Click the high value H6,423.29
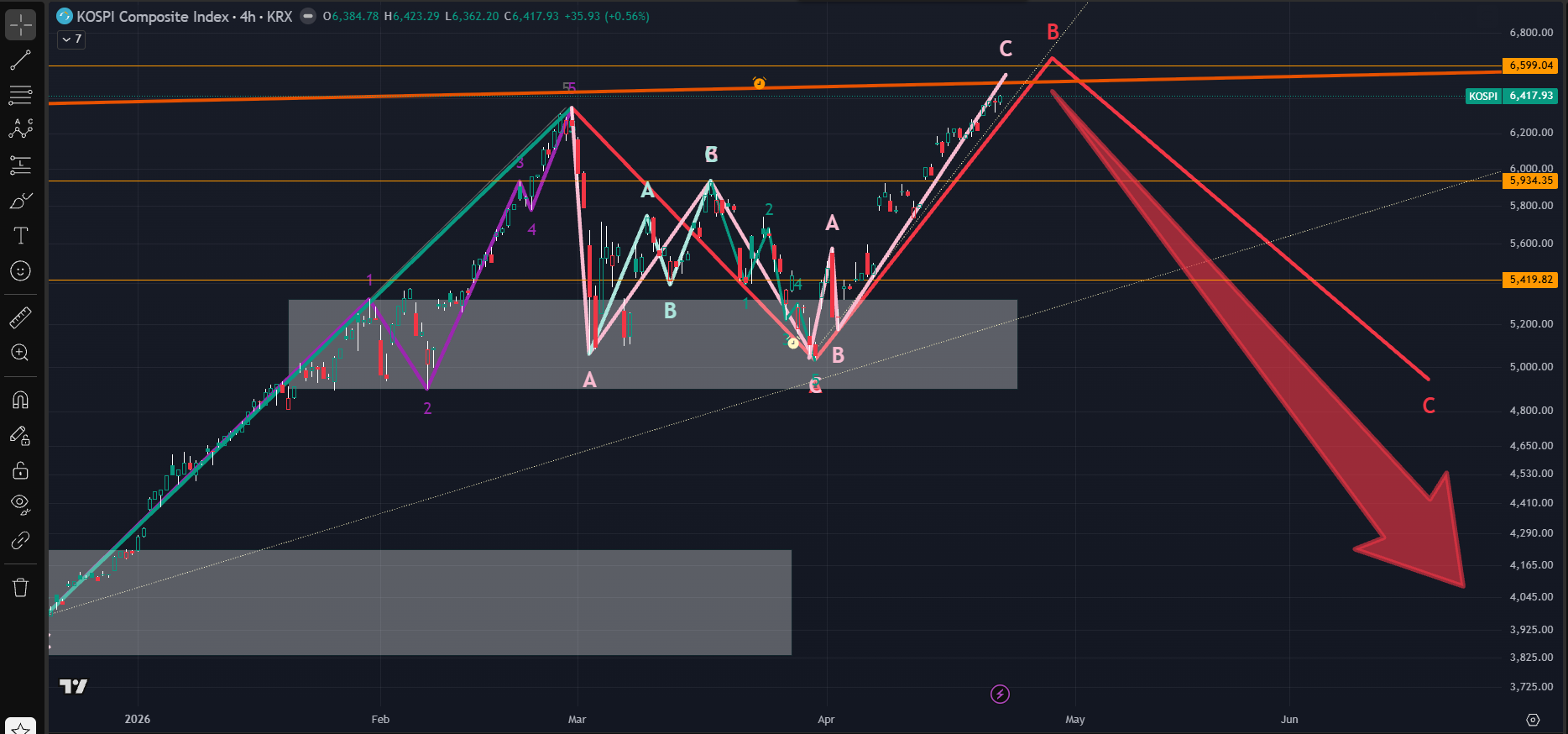The width and height of the screenshot is (1568, 734). click(411, 16)
